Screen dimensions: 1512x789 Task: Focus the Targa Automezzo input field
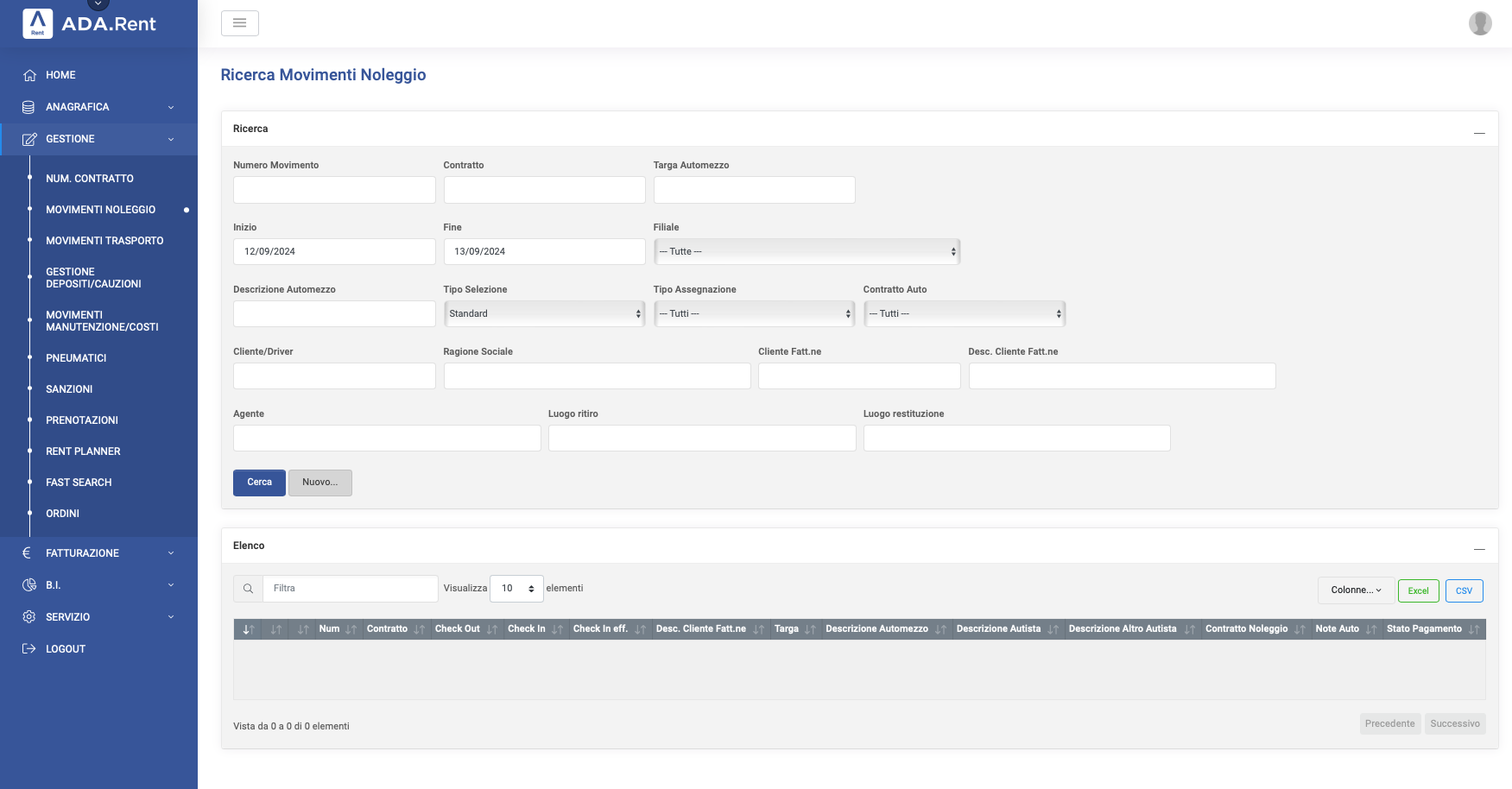754,190
